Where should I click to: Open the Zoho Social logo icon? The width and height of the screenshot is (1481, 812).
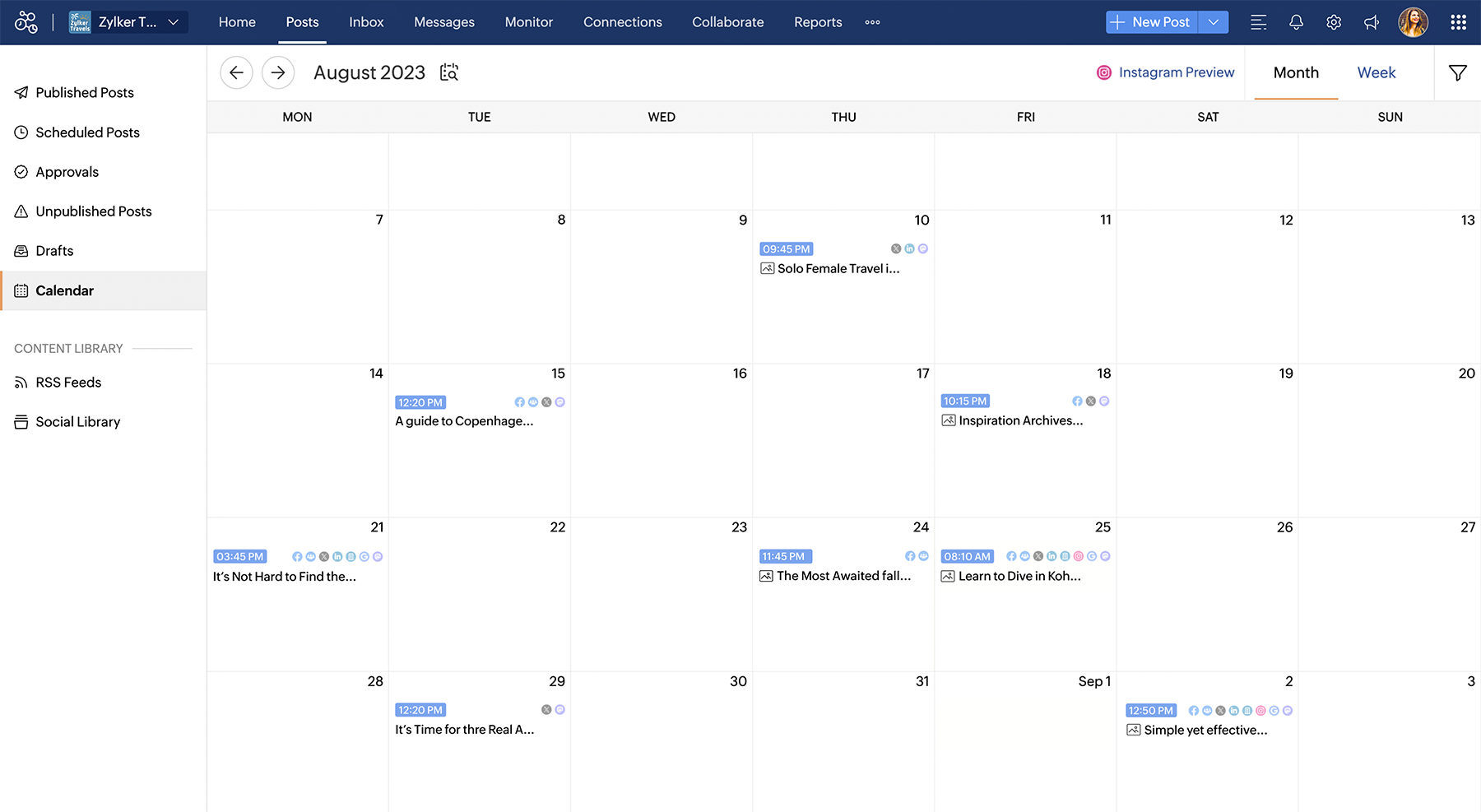[x=26, y=22]
